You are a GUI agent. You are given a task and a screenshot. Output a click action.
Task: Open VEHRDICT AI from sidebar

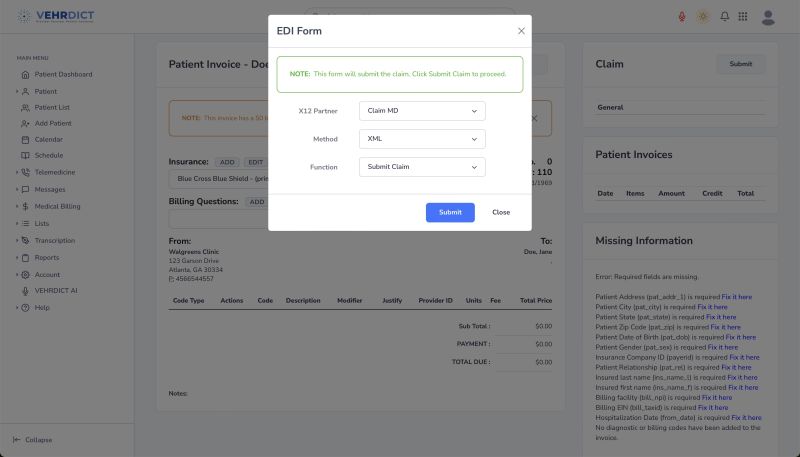(55, 290)
